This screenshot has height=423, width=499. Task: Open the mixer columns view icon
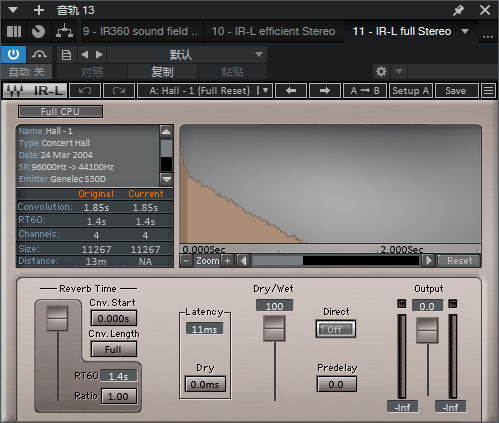coord(14,31)
